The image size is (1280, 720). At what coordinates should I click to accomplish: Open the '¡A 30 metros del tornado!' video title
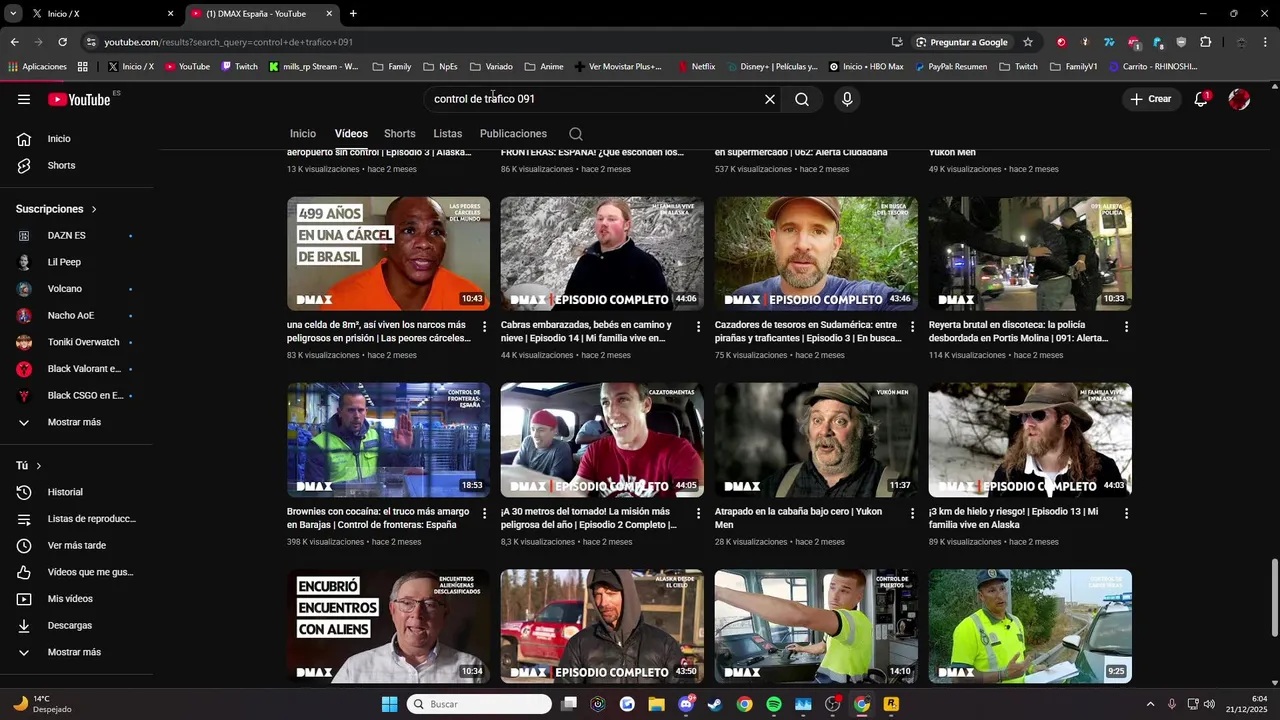pos(589,518)
